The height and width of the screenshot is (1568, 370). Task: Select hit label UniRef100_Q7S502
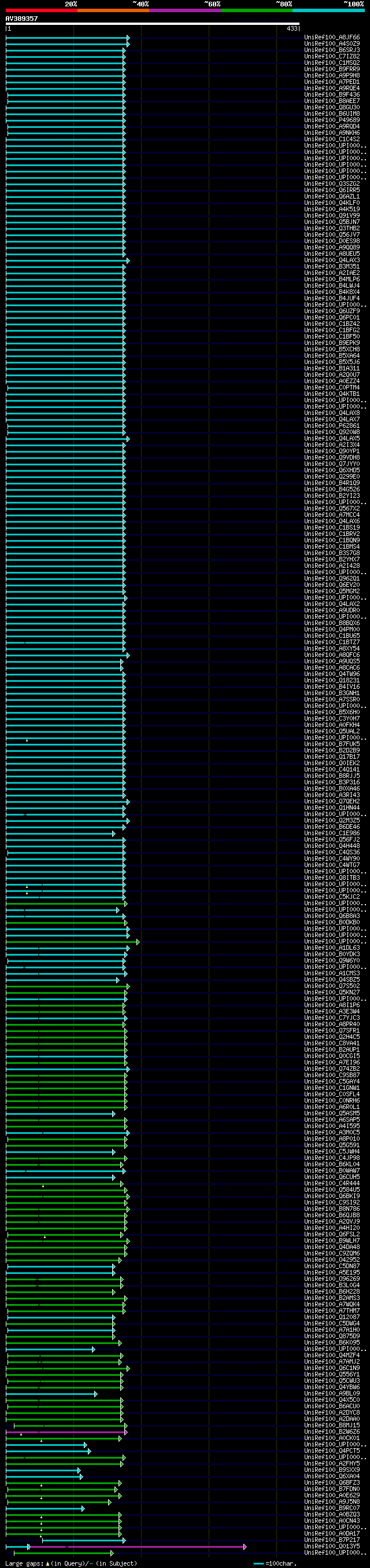[332, 986]
